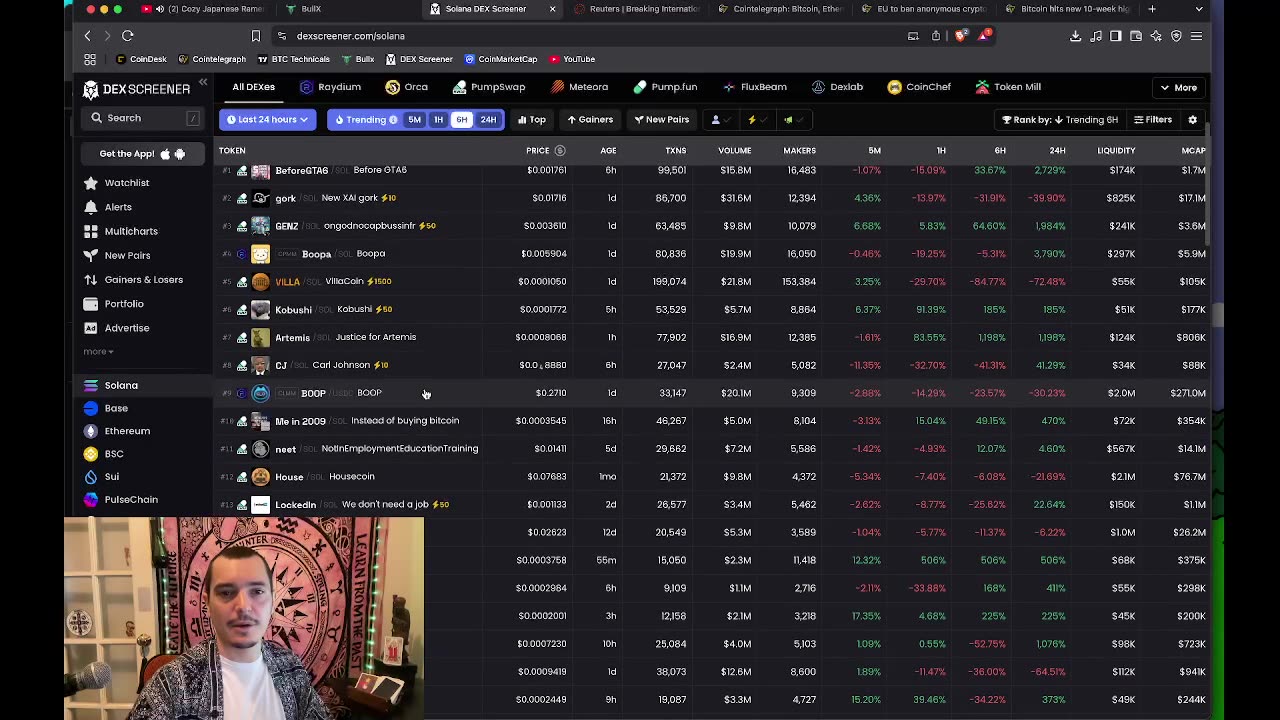Sort by the LIQUIDITY column
Screen dimensions: 1280x720
point(1116,151)
